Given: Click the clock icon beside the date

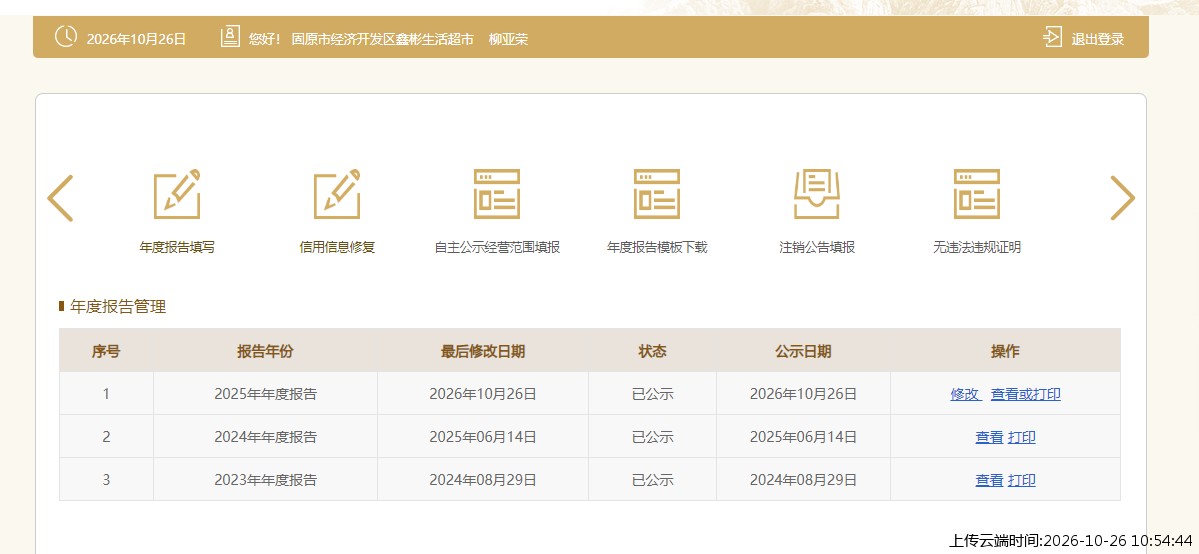Looking at the screenshot, I should pos(66,36).
